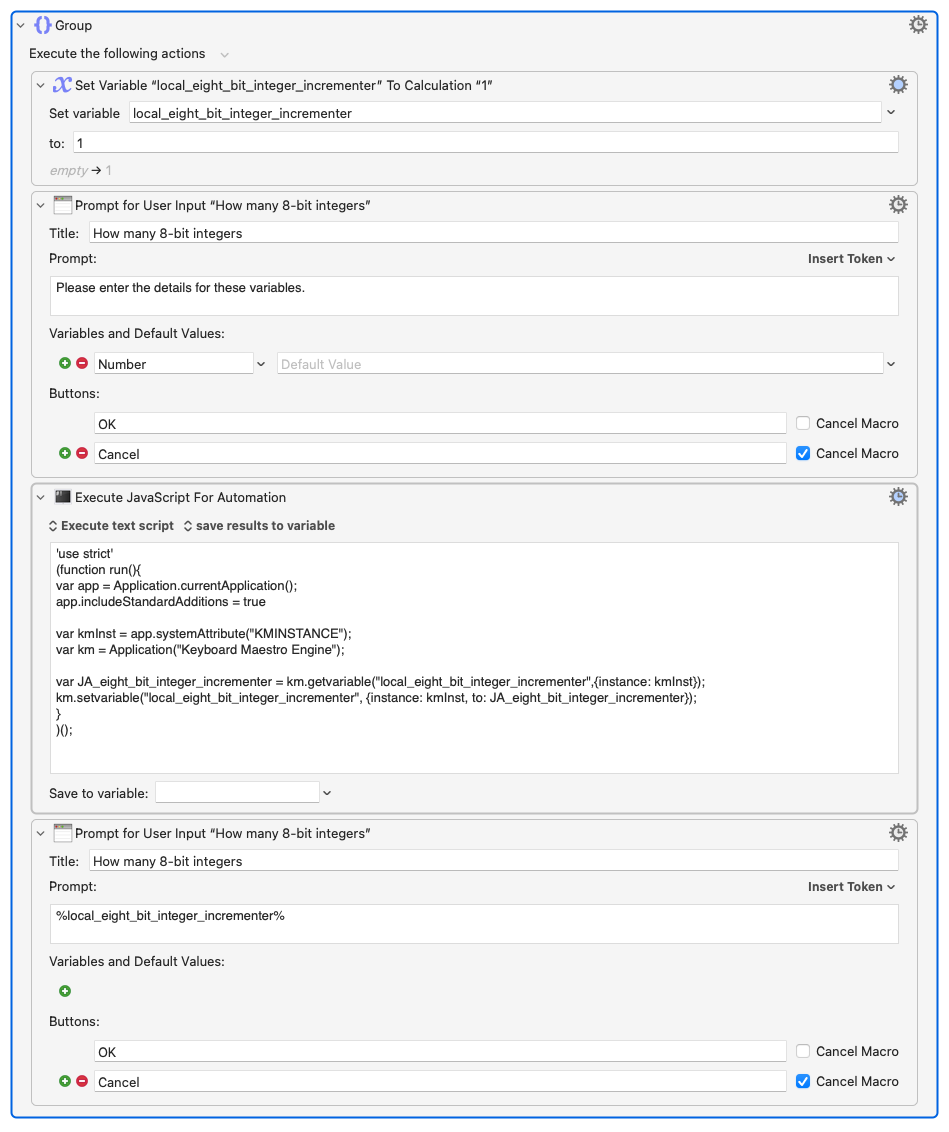Open dropdown next to Save to variable field

pos(327,793)
